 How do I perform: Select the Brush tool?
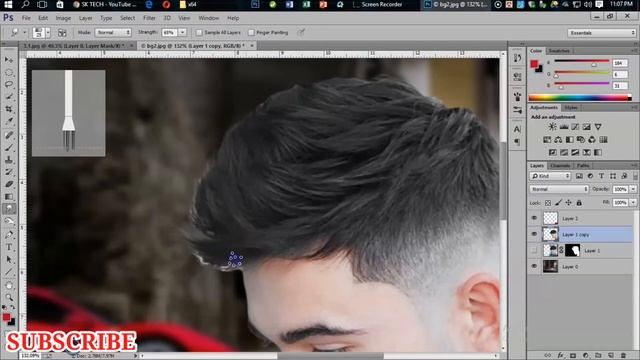click(9, 147)
